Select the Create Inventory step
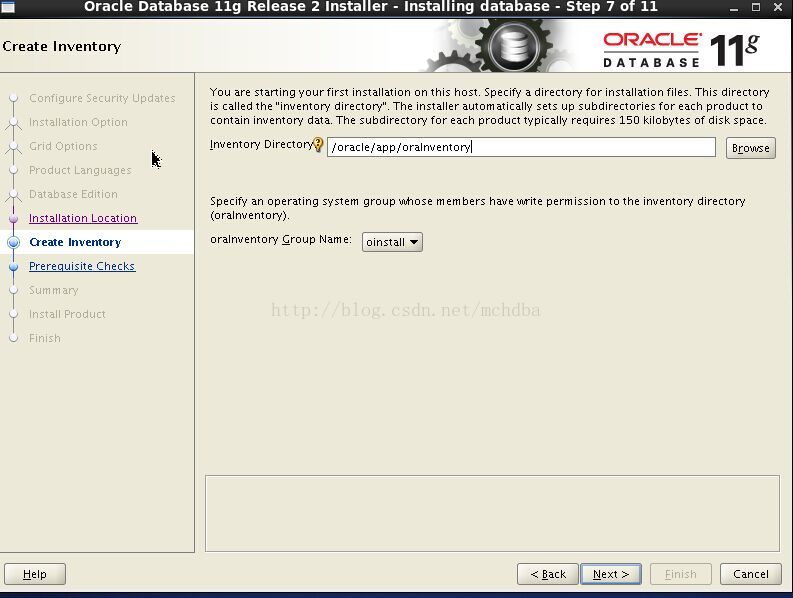This screenshot has height=598, width=793. (x=75, y=242)
